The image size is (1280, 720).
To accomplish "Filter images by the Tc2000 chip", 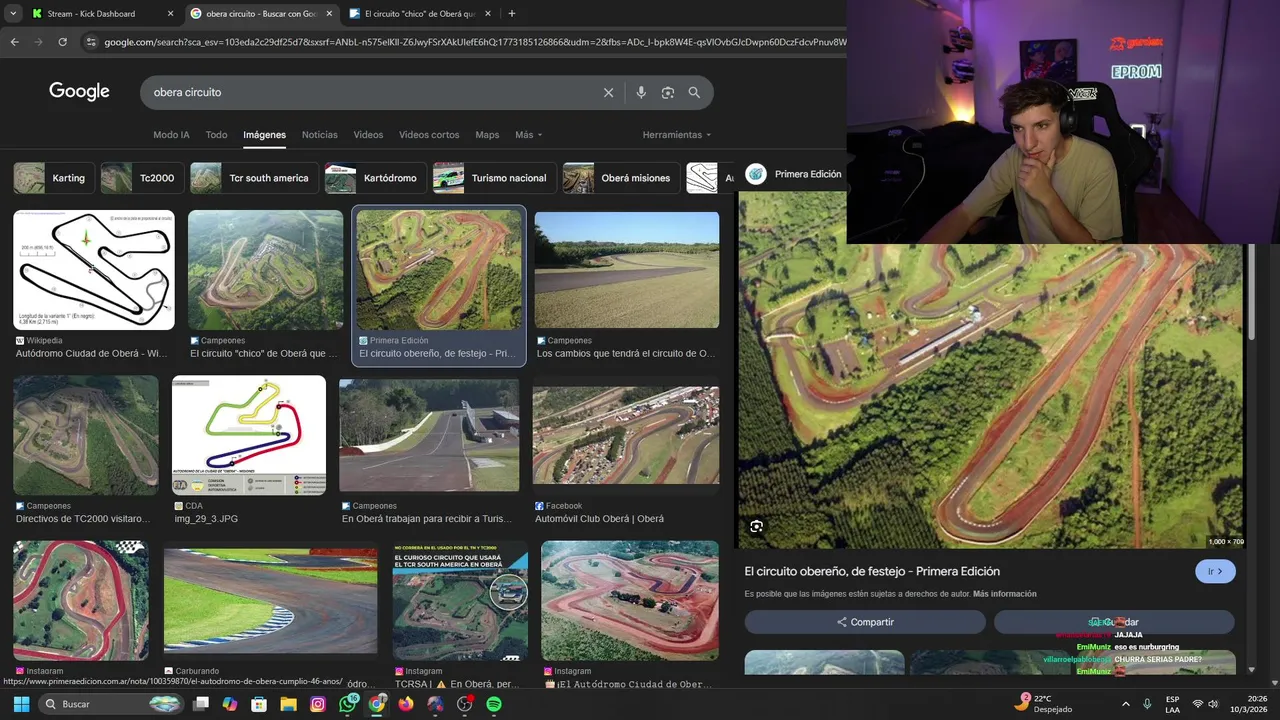I will [142, 178].
